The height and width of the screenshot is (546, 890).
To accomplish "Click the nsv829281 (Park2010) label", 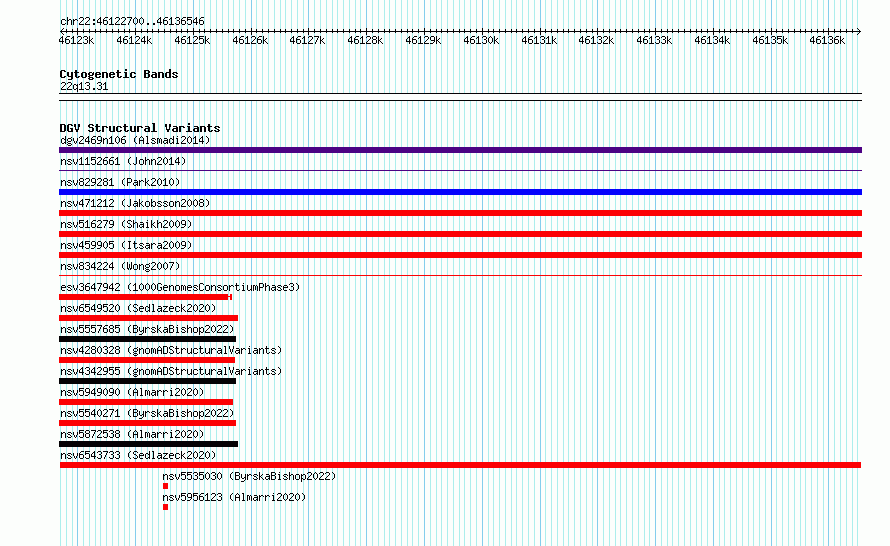I will (120, 182).
